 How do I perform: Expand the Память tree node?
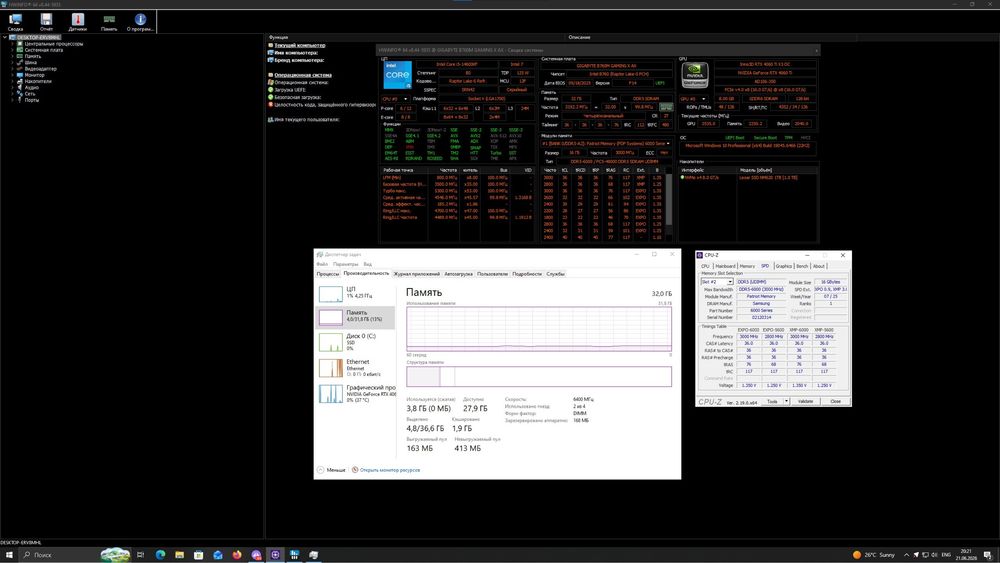pyautogui.click(x=12, y=56)
